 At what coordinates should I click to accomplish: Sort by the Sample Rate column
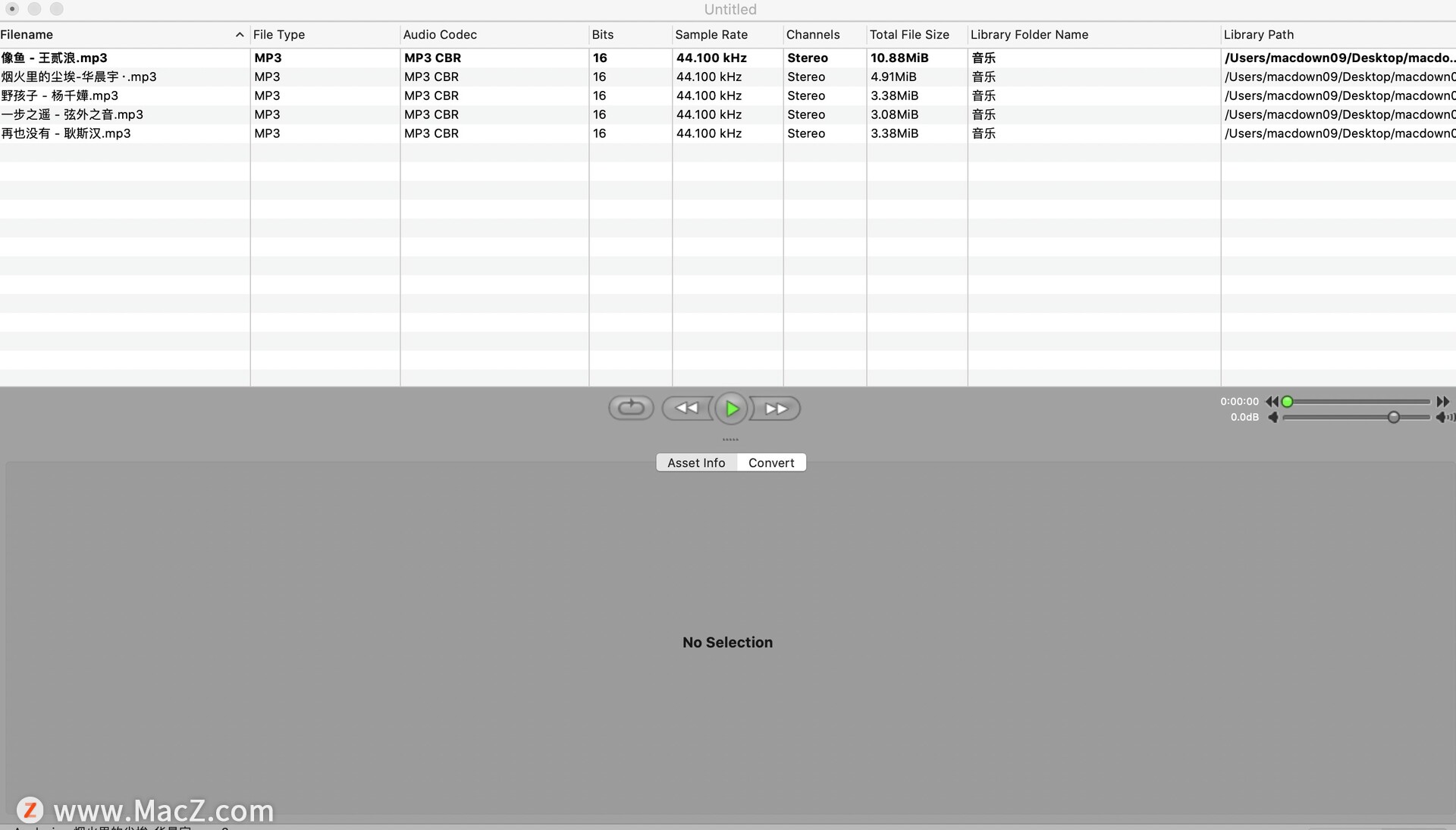[x=711, y=35]
